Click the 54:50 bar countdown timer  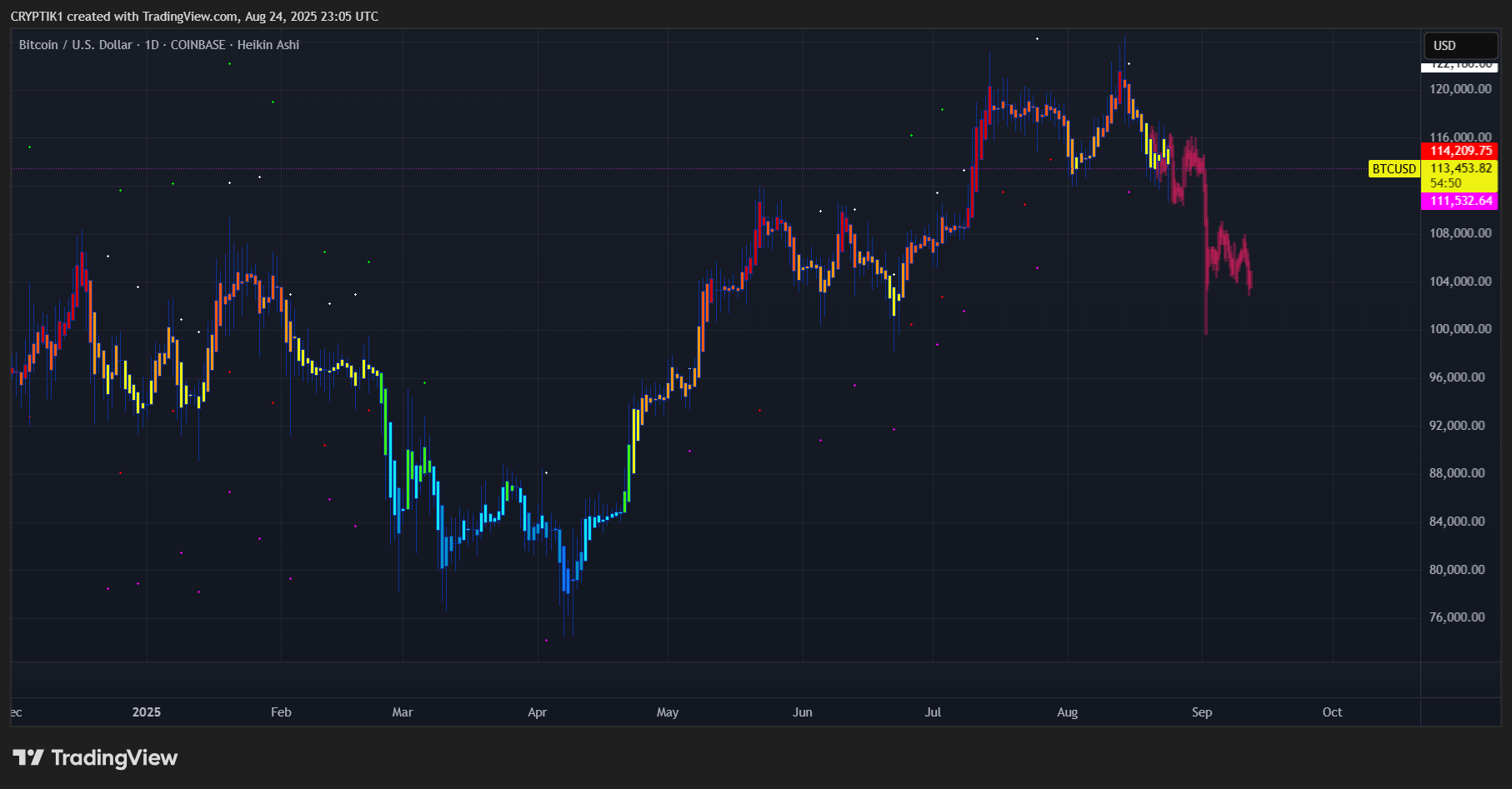tap(1446, 183)
